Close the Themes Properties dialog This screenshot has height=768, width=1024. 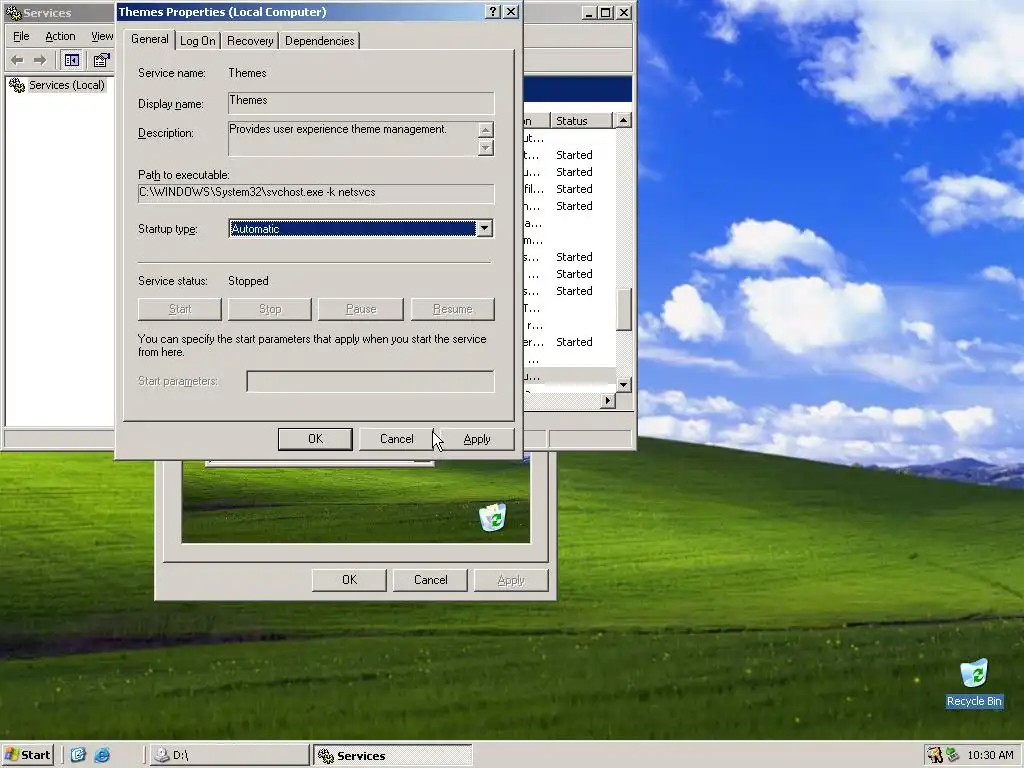click(511, 12)
